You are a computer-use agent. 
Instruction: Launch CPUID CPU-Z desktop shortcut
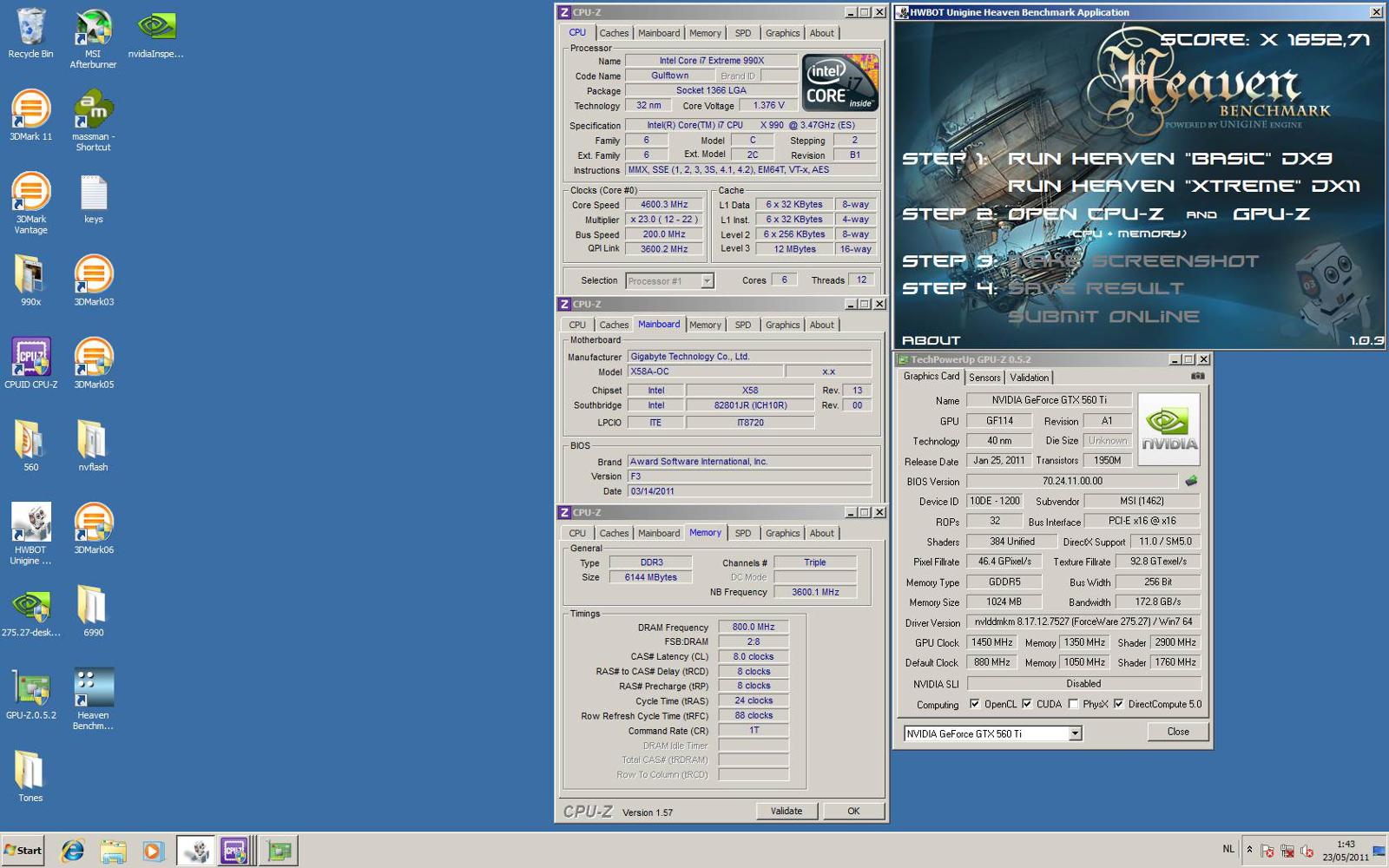point(30,363)
